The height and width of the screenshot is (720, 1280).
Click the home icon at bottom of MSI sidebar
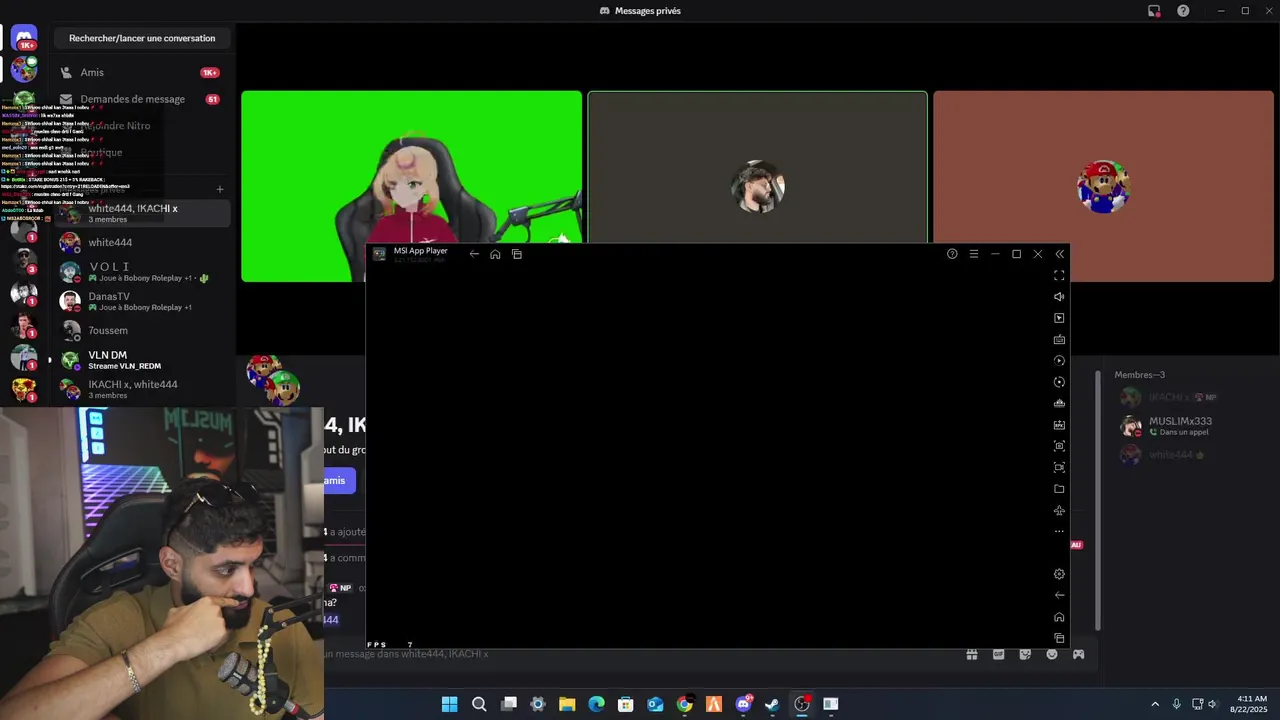point(1059,617)
